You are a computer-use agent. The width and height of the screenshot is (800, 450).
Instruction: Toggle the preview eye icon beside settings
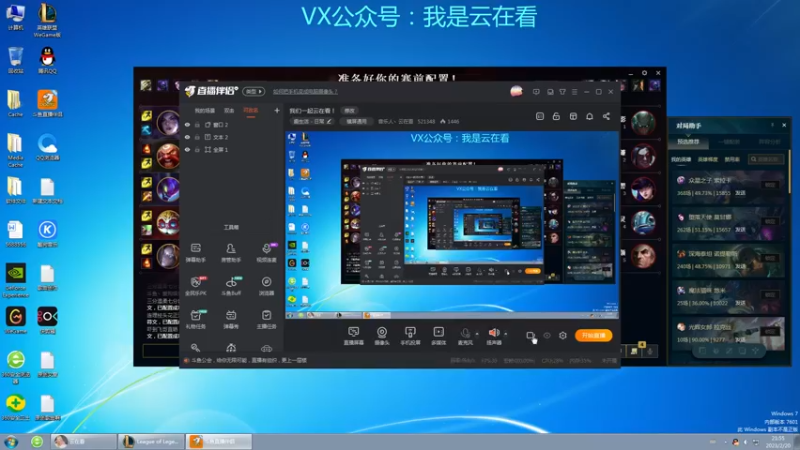[547, 335]
